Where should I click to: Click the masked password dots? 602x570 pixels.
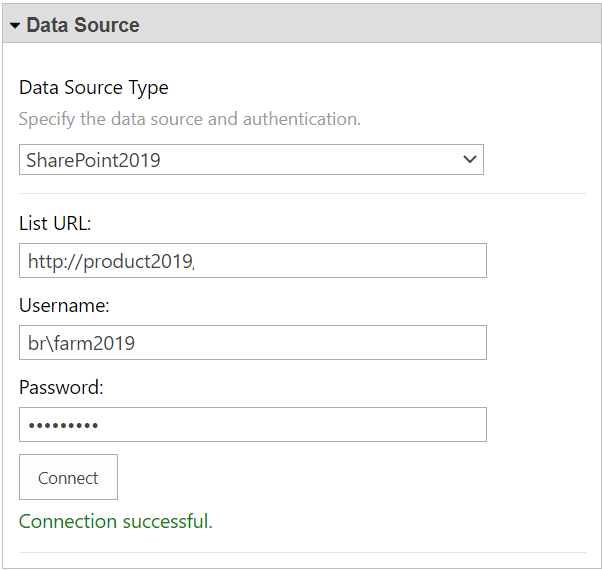click(63, 425)
